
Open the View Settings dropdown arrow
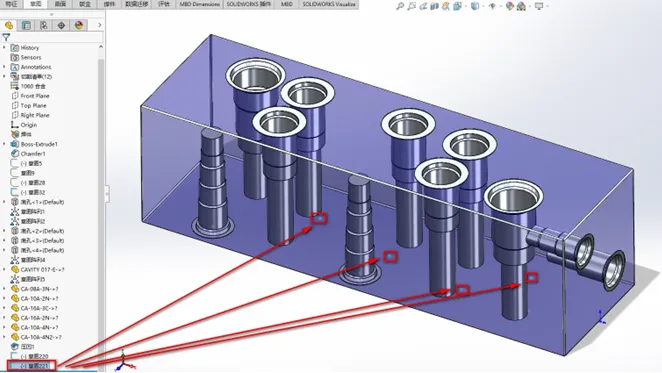tap(547, 6)
